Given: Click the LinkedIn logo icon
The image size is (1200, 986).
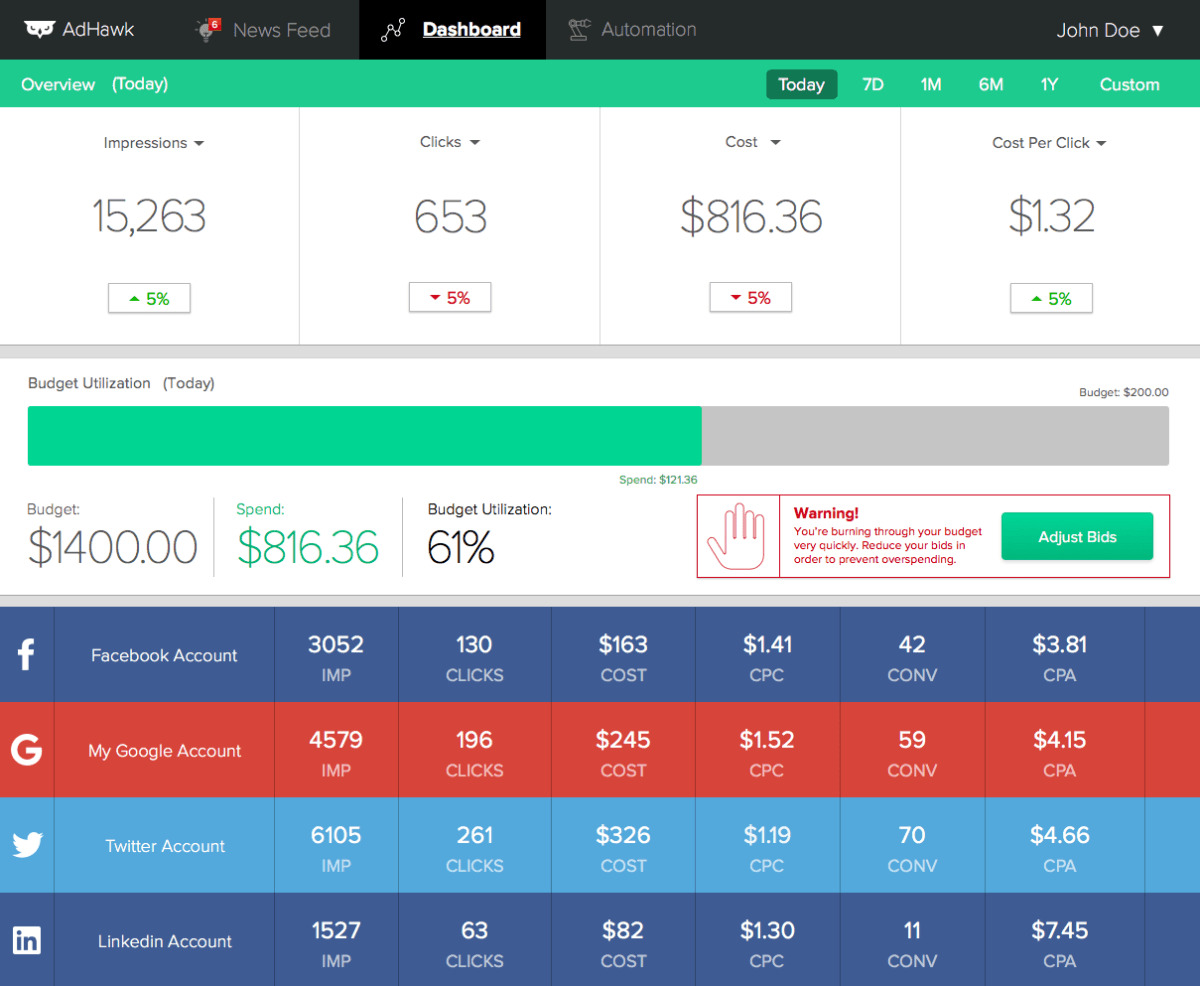Looking at the screenshot, I should coord(27,940).
